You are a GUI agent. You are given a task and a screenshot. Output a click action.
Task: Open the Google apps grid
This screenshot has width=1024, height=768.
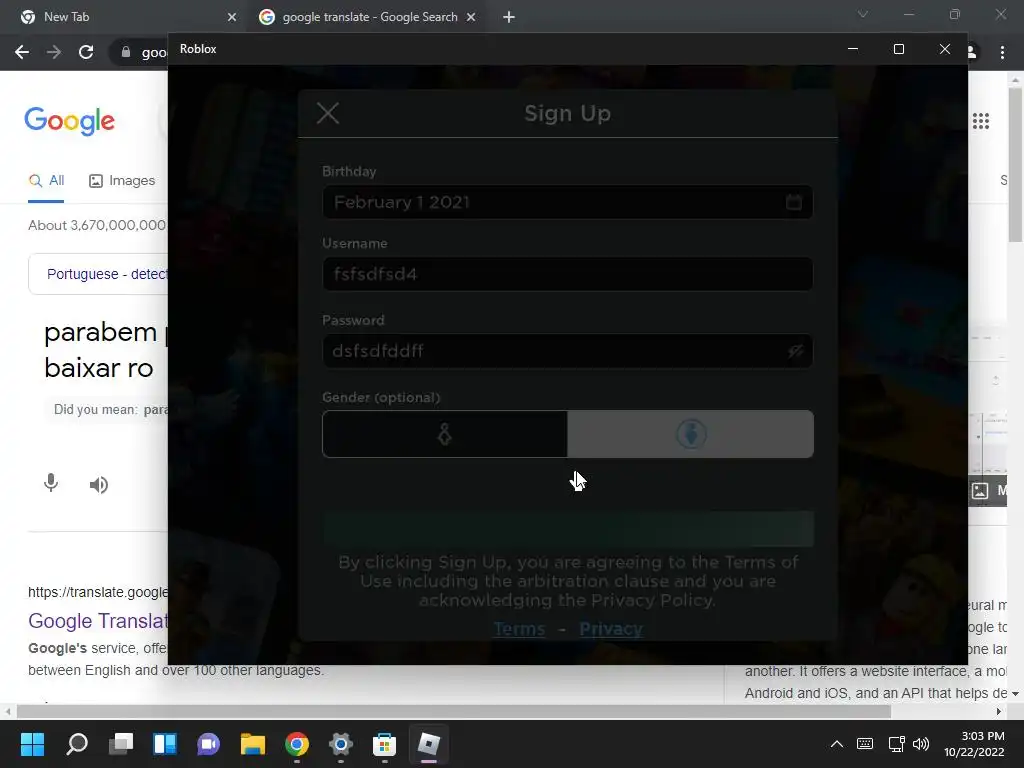[x=980, y=121]
